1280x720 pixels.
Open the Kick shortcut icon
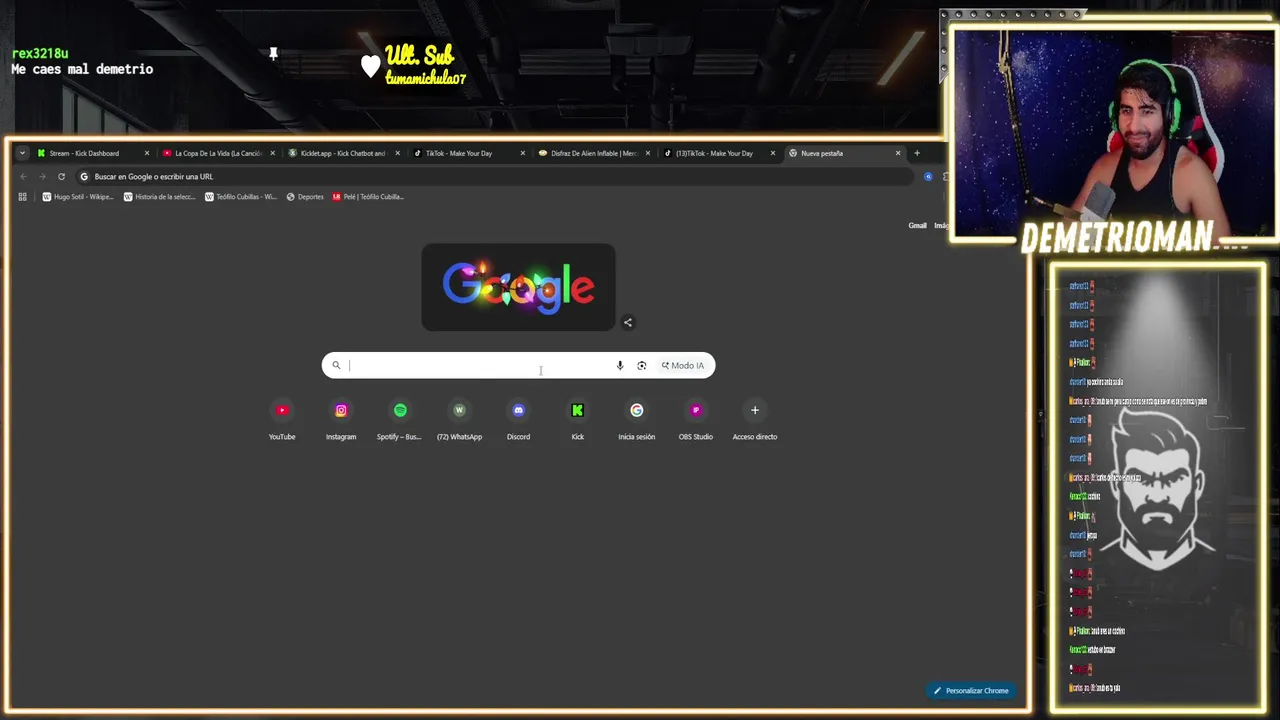[x=577, y=410]
